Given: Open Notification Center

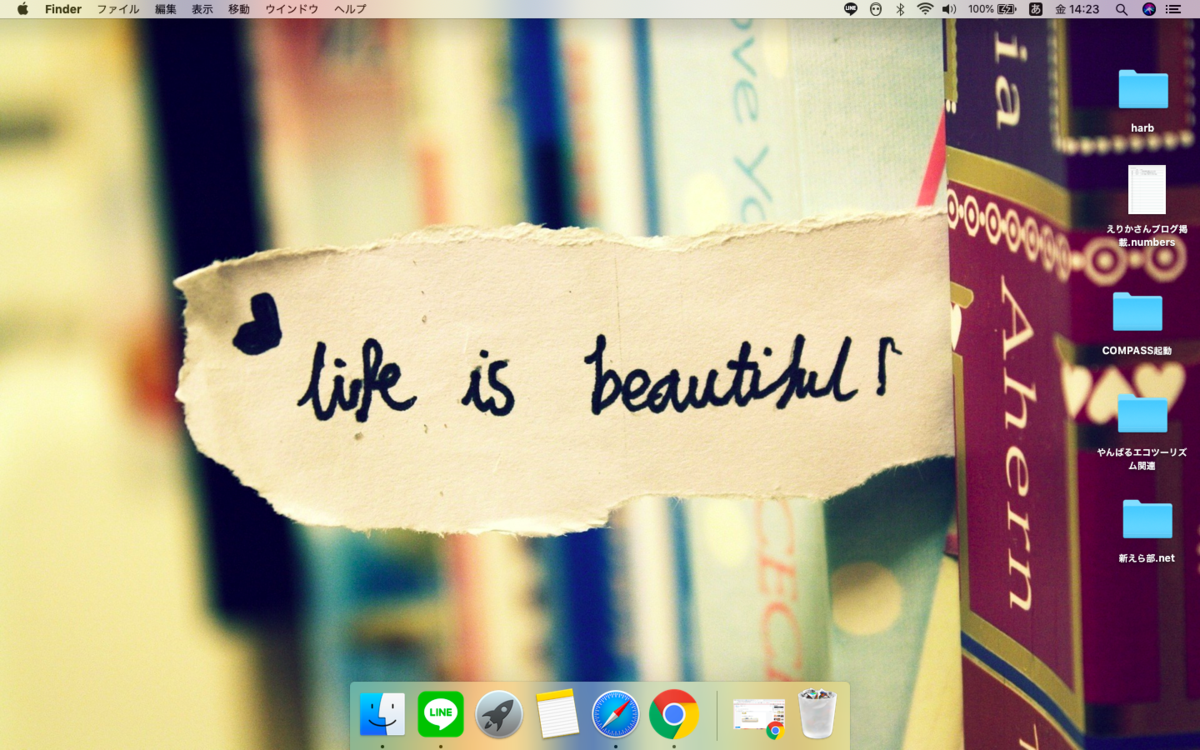Looking at the screenshot, I should (1173, 9).
